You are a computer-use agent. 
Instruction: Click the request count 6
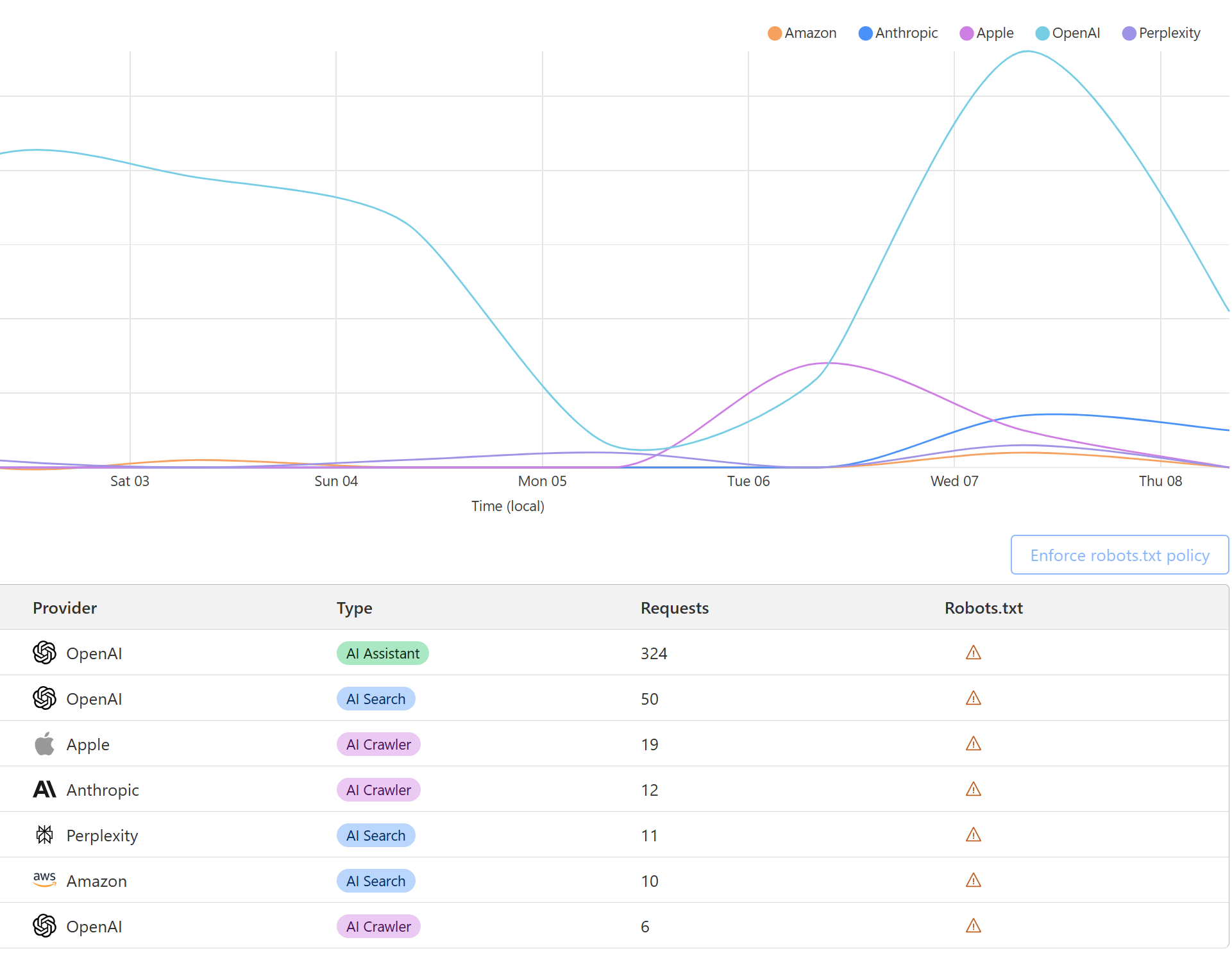pos(645,927)
